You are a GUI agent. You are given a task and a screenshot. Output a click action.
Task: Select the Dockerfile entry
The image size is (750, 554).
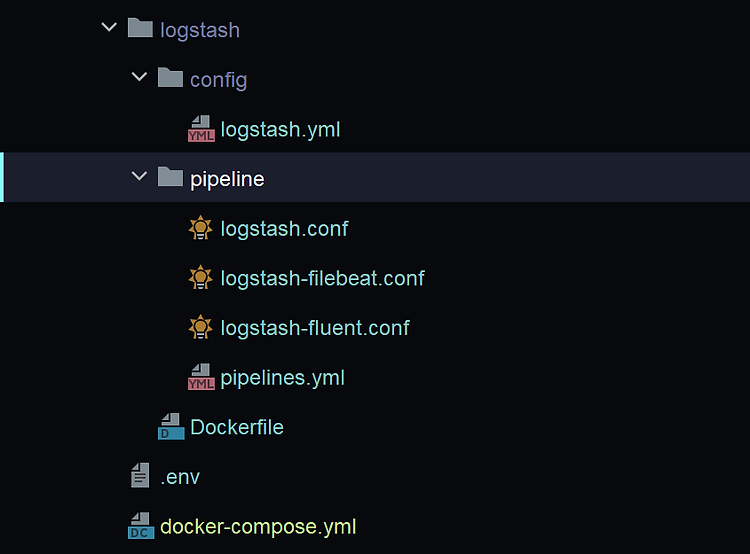point(236,427)
